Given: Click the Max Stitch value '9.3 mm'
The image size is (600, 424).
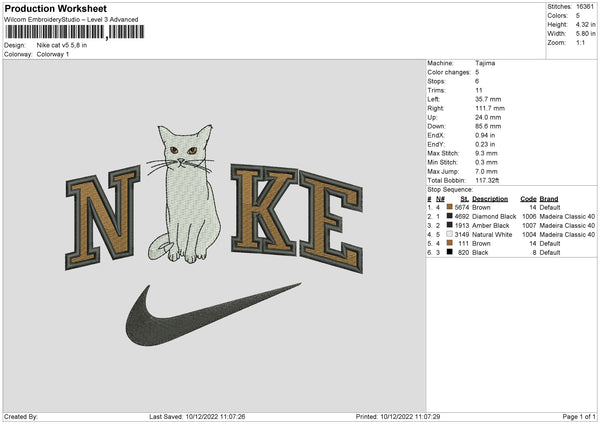Looking at the screenshot, I should [486, 153].
